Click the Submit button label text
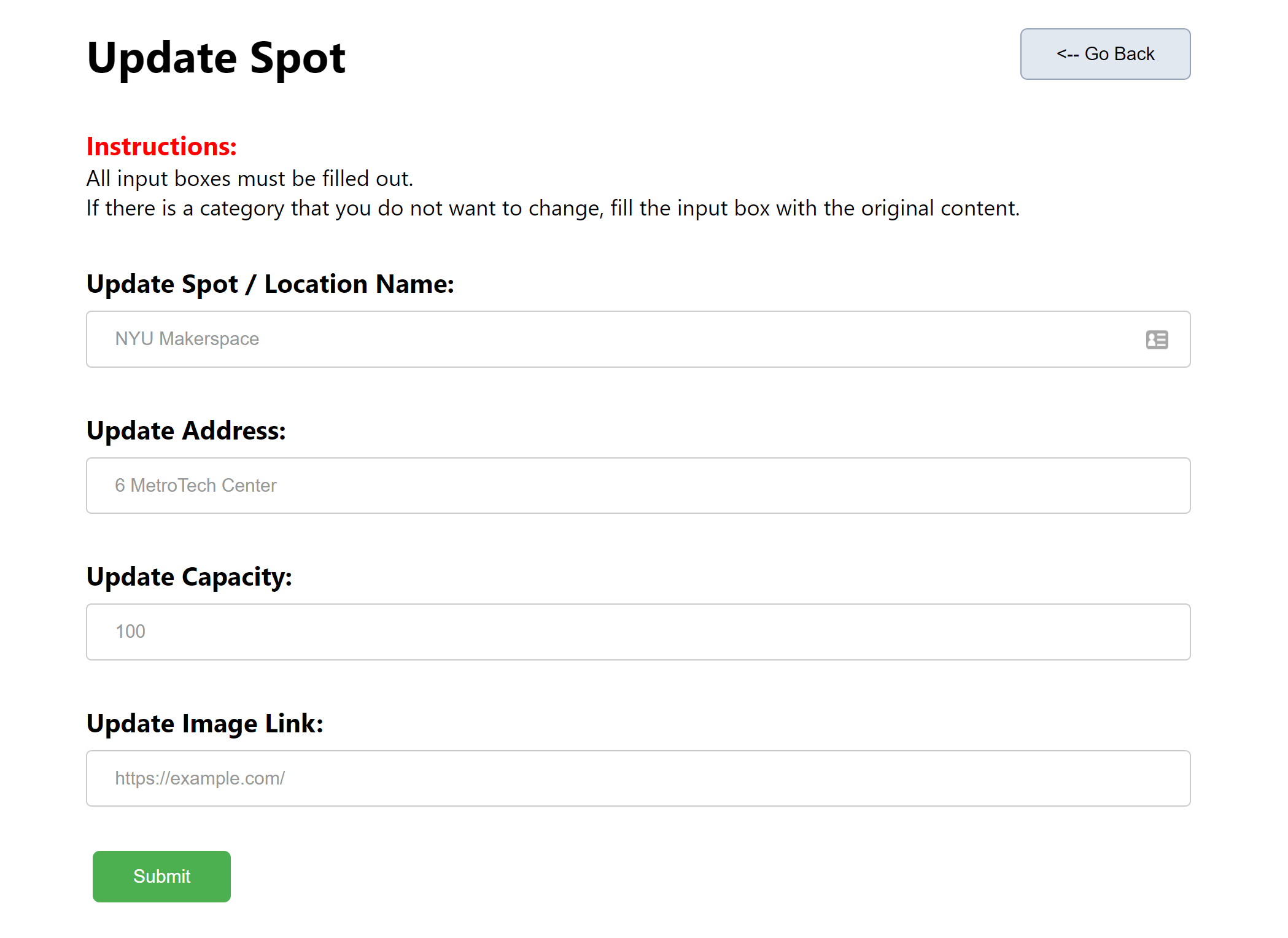Viewport: 1288px width, 938px height. click(161, 876)
